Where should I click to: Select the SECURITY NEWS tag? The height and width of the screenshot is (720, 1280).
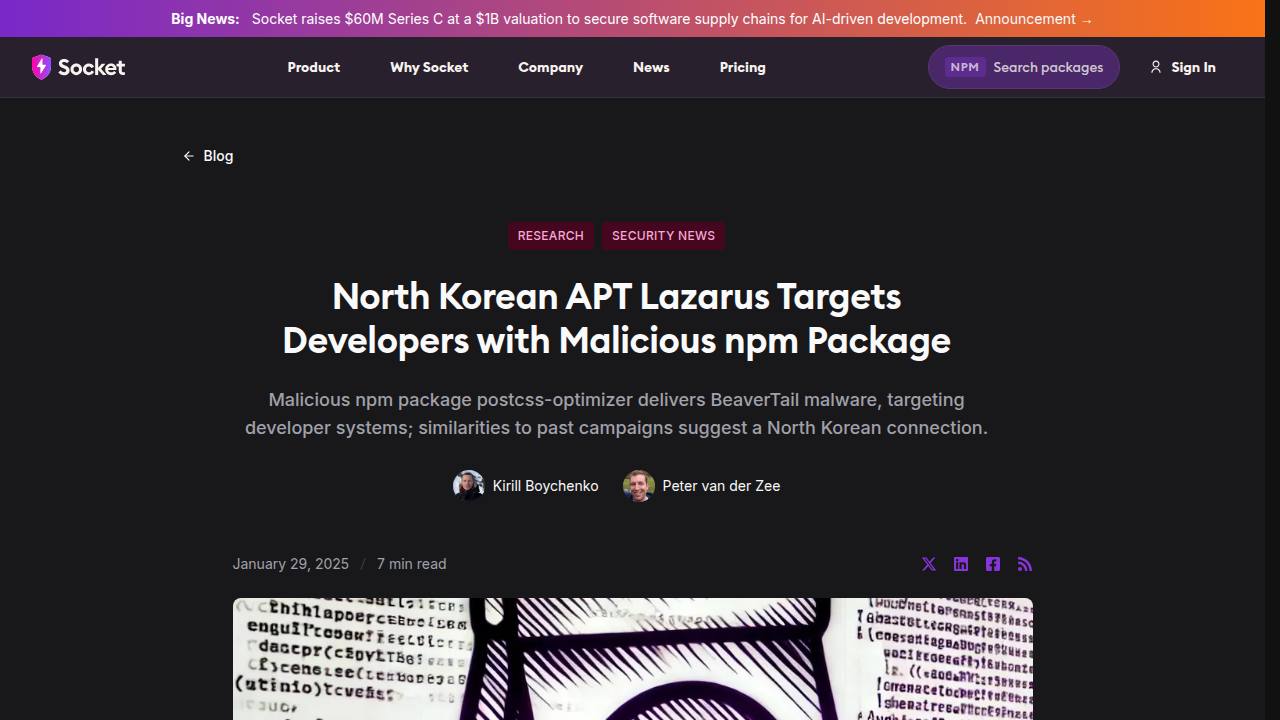(663, 236)
